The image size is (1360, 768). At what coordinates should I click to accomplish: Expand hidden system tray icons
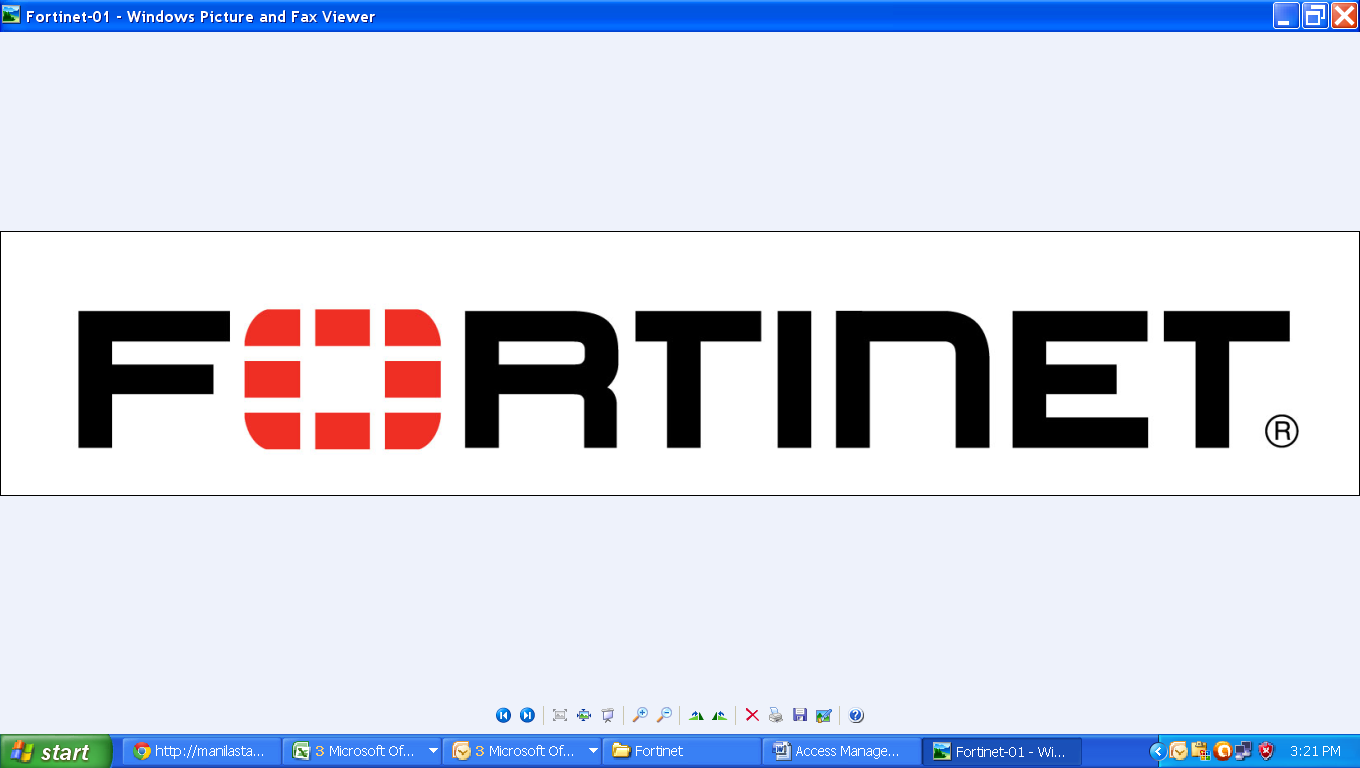click(x=1158, y=751)
